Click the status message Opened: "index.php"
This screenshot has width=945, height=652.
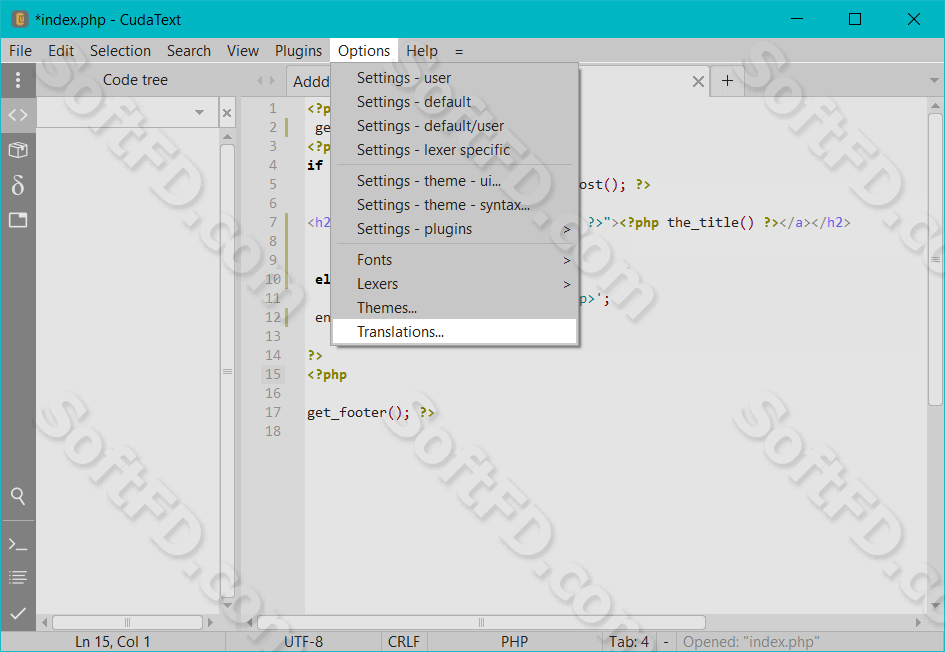coord(751,642)
